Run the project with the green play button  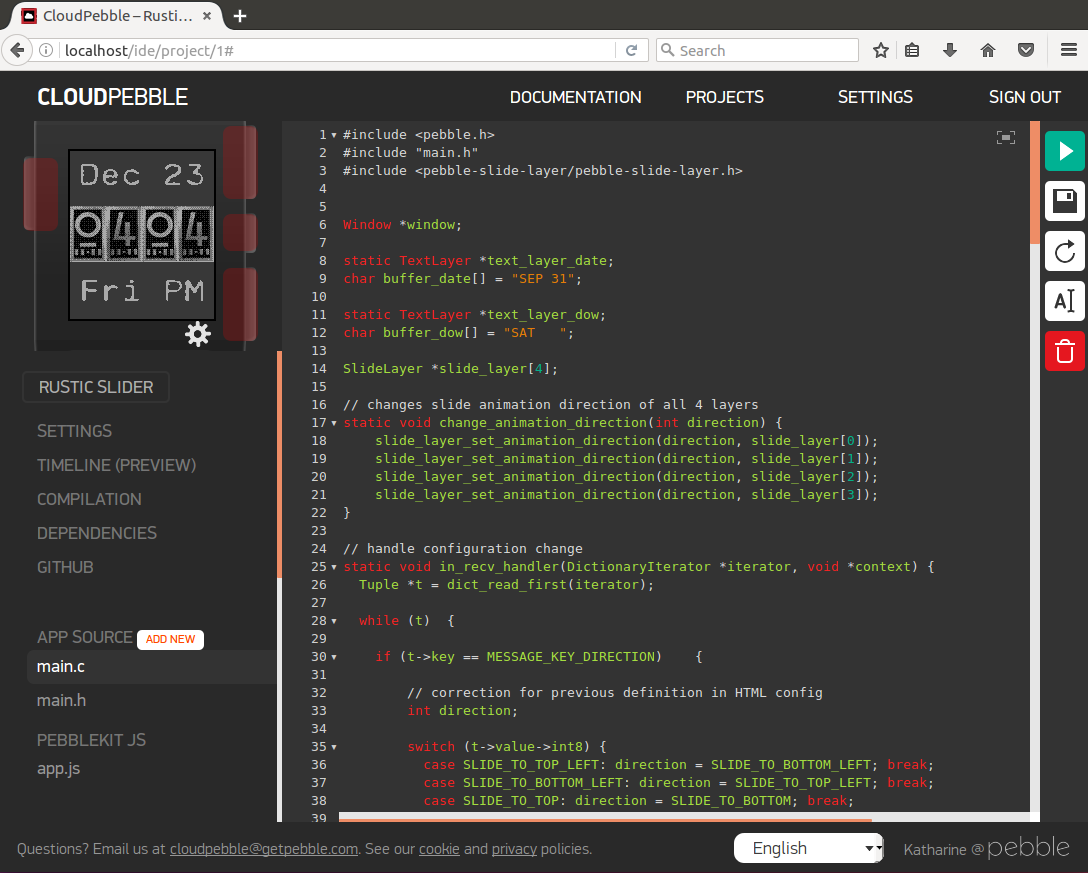(x=1065, y=151)
